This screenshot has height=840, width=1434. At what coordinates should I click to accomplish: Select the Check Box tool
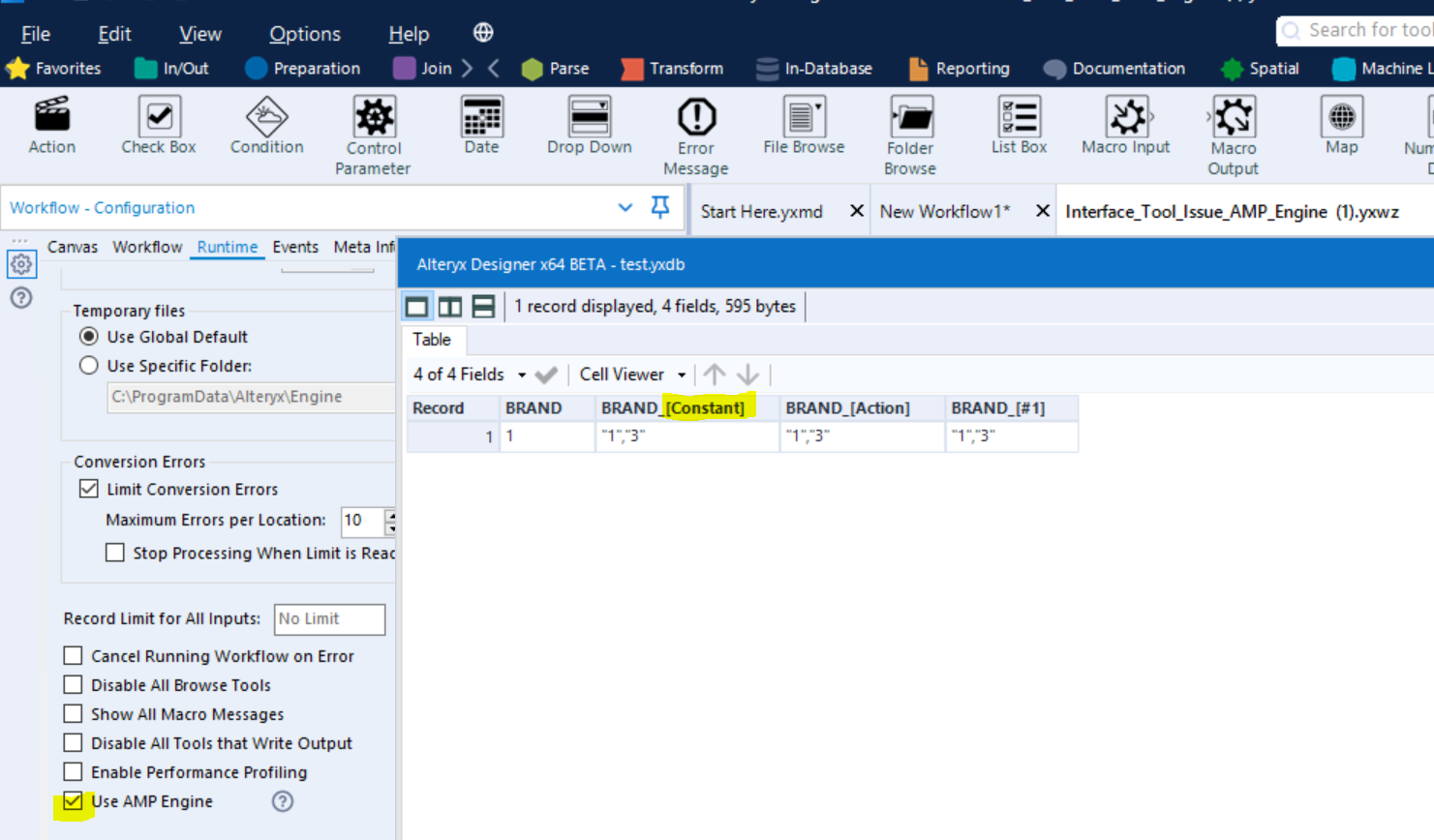(158, 125)
